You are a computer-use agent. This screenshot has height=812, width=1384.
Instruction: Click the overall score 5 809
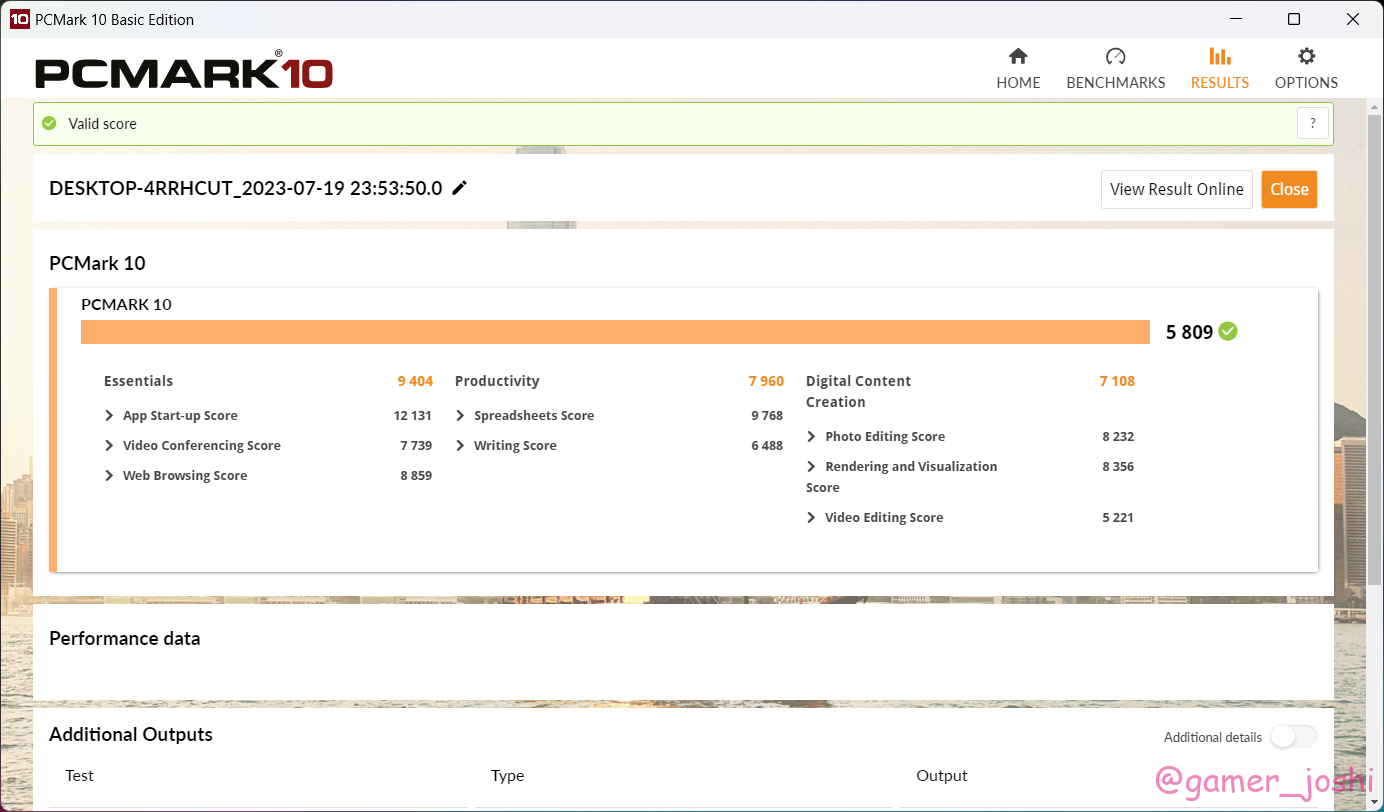(x=1189, y=332)
